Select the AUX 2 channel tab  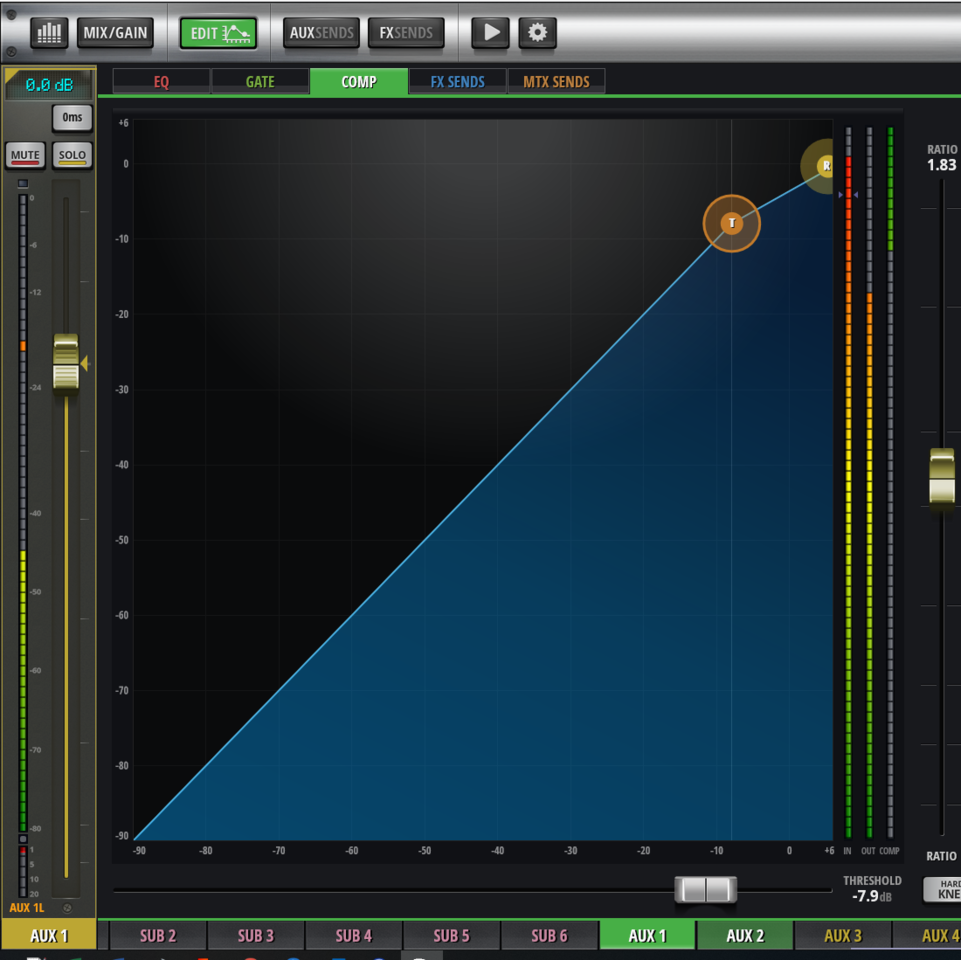click(x=745, y=935)
